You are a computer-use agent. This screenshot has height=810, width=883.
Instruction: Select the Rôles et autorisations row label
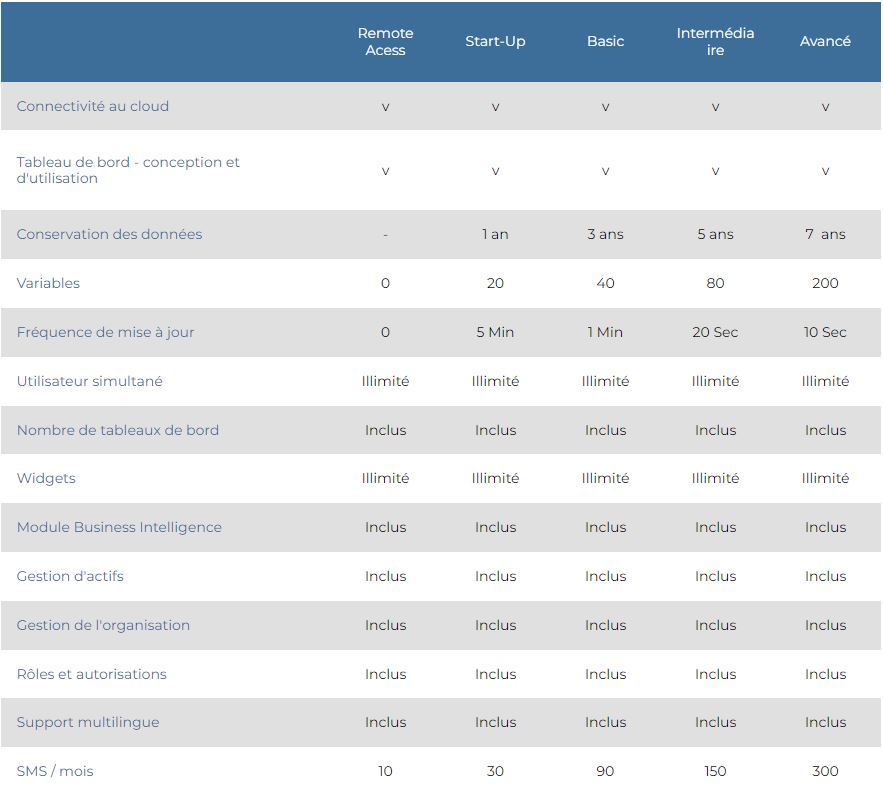point(91,674)
